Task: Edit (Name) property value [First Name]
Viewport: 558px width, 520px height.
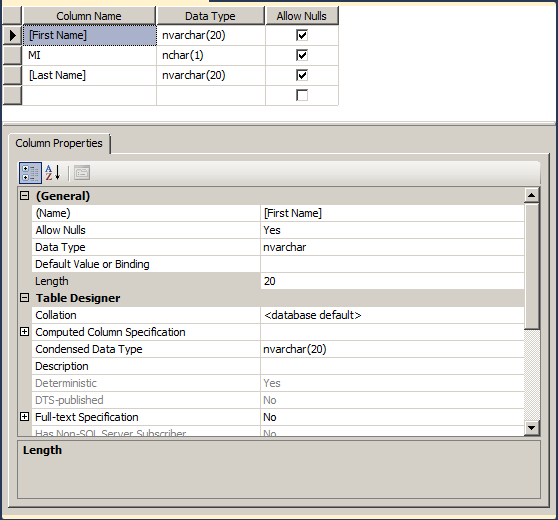Action: tap(392, 213)
